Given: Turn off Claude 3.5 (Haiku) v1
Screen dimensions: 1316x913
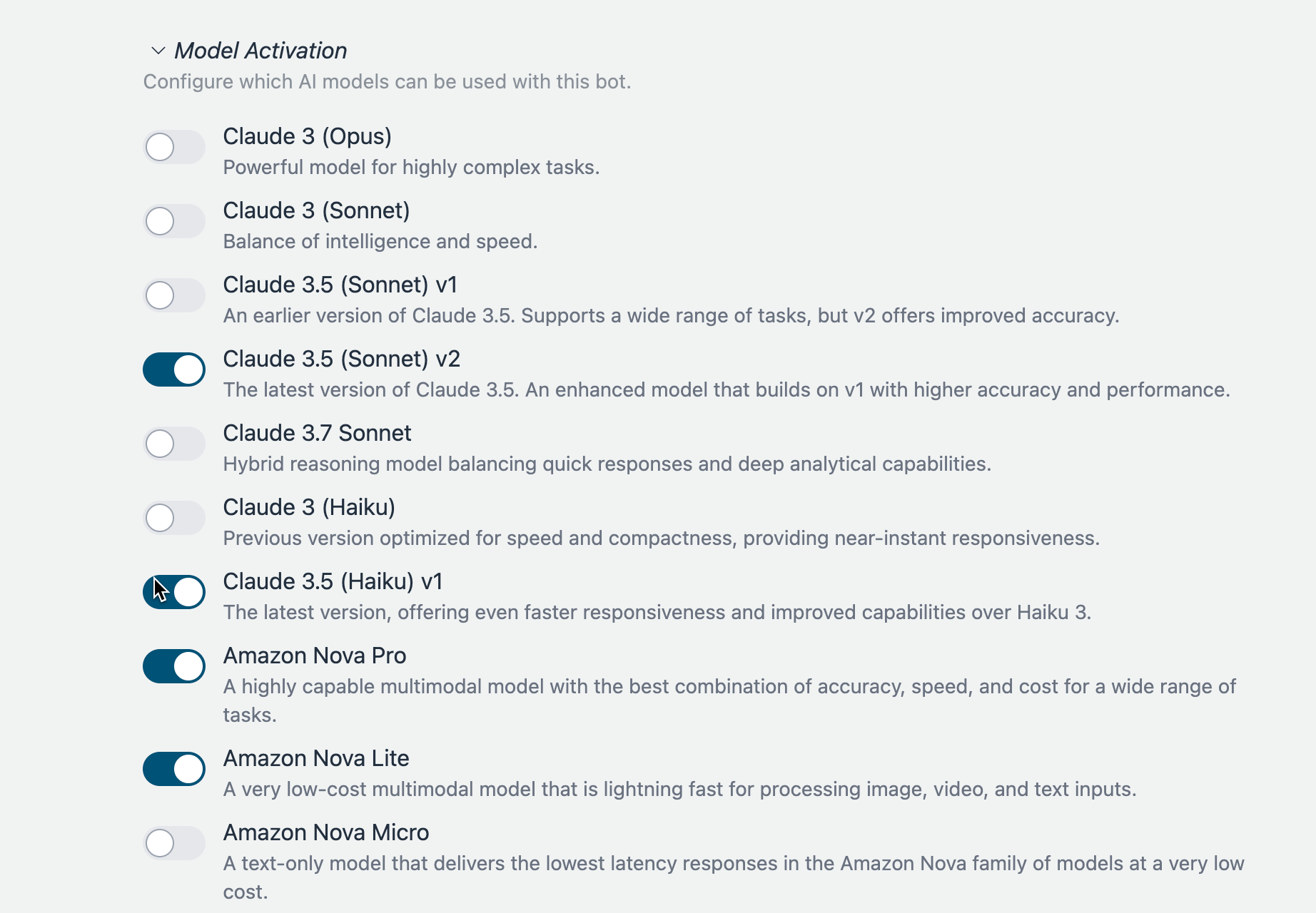Looking at the screenshot, I should coord(174,592).
